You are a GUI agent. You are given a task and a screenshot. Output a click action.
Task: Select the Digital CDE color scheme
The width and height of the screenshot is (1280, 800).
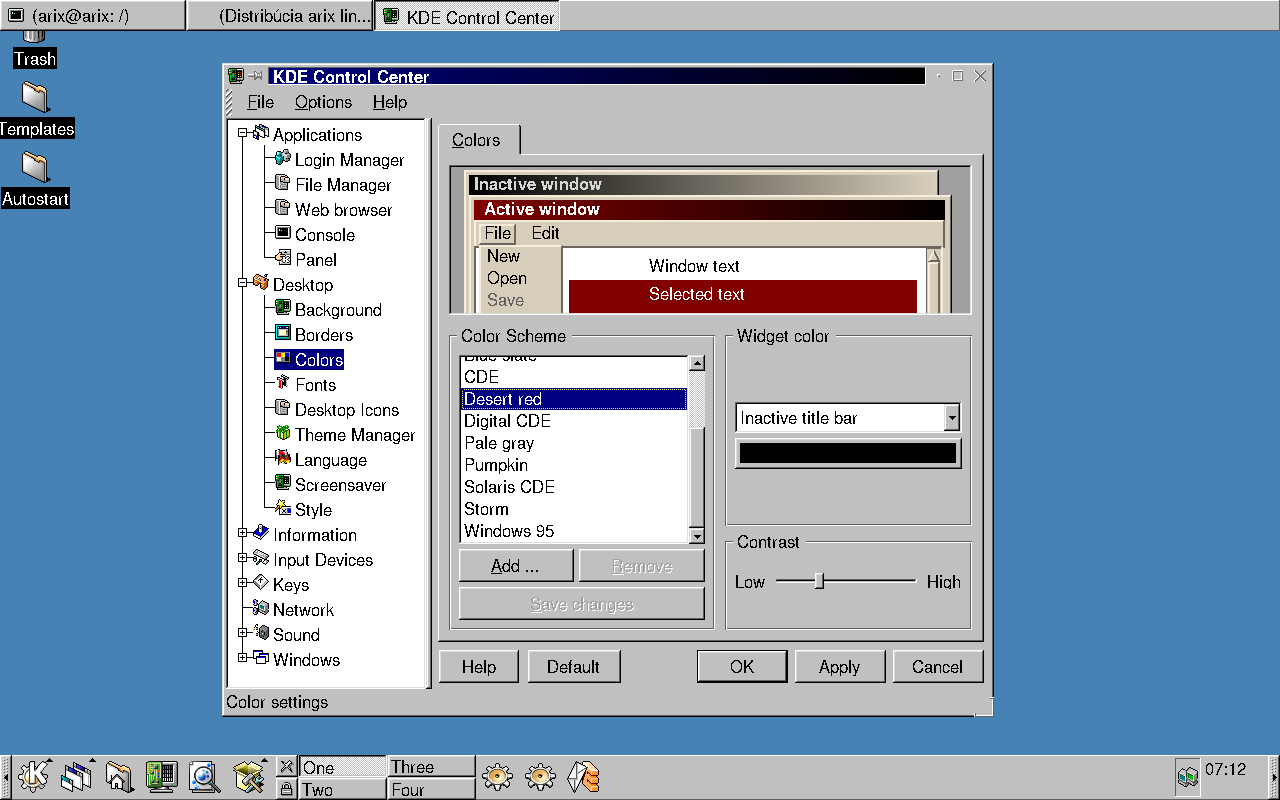coord(574,421)
